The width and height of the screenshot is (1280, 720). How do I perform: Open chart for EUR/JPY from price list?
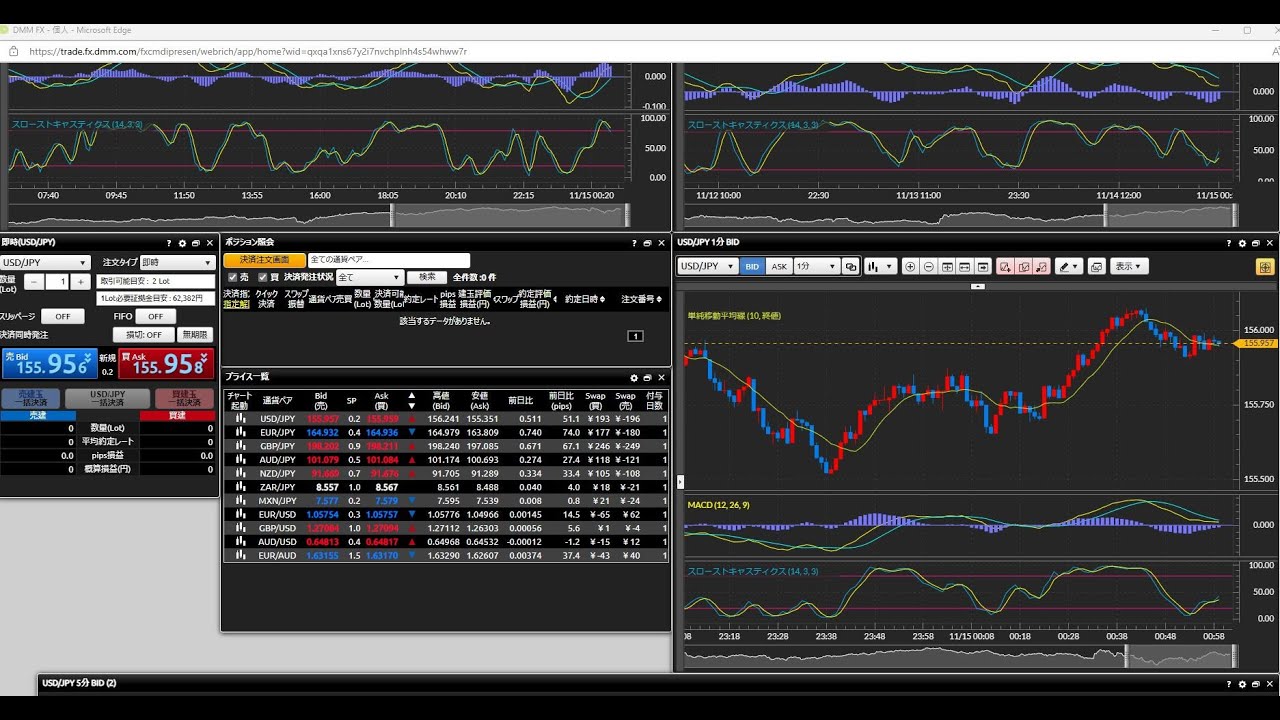tap(240, 432)
